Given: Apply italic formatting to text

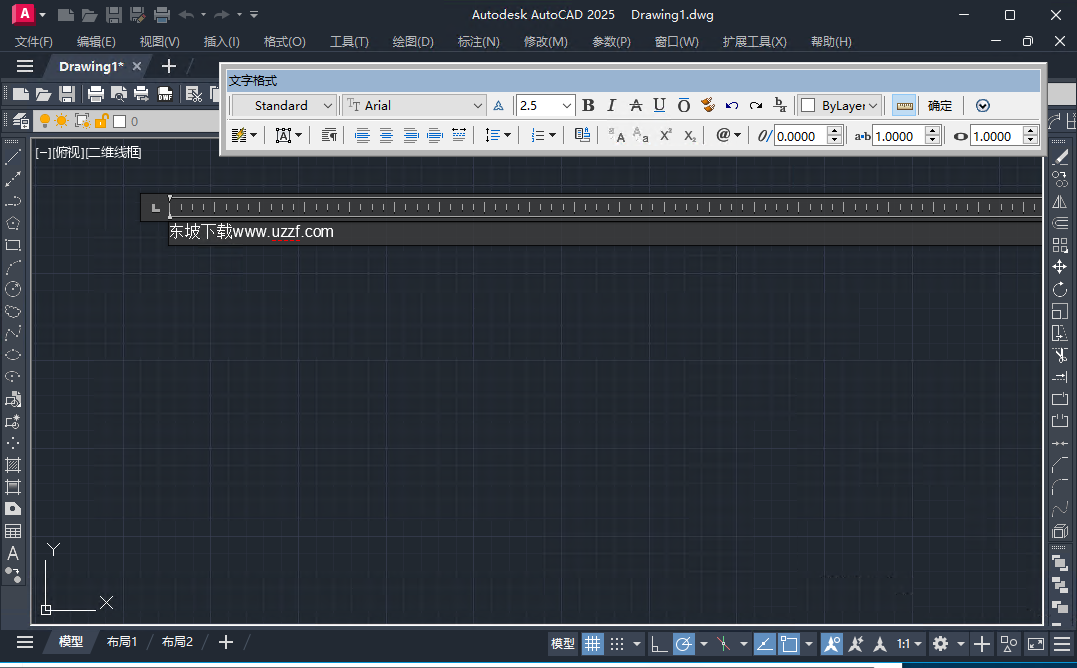Looking at the screenshot, I should click(x=611, y=105).
